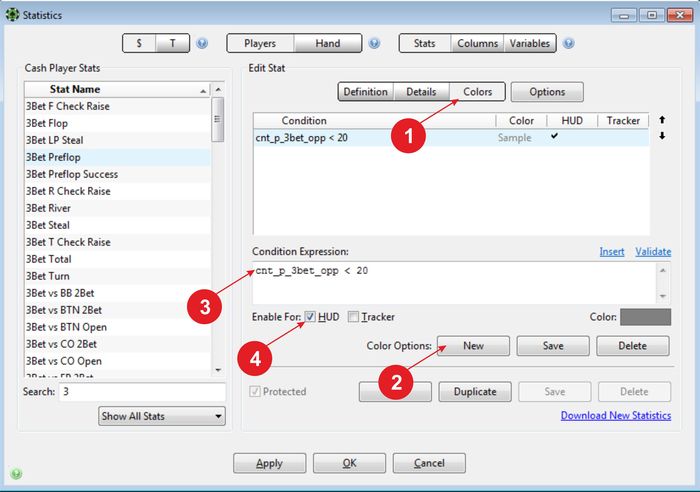Click the stat list scrollbar thumb
700x492 pixels.
click(218, 119)
